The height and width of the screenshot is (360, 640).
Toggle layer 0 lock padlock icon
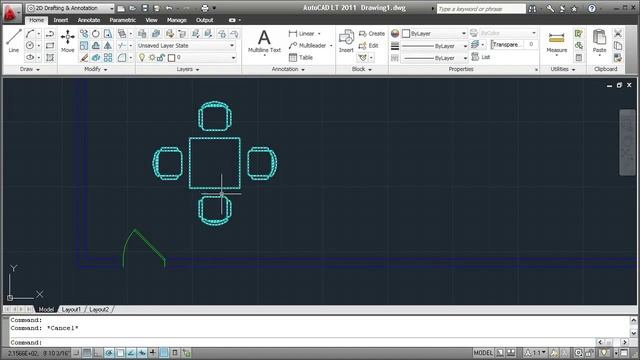161,58
